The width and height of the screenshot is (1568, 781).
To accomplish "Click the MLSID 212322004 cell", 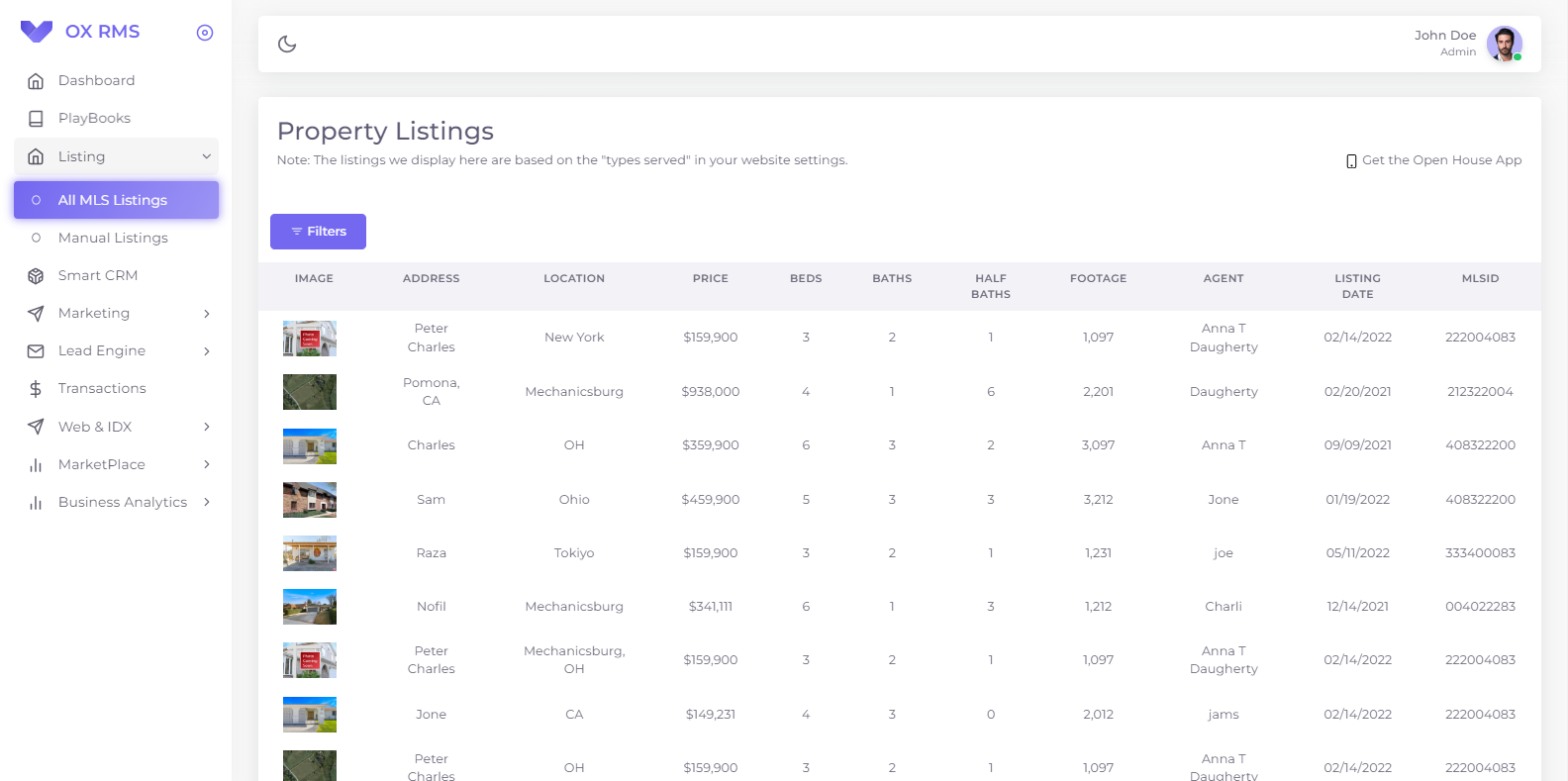I will tap(1480, 392).
